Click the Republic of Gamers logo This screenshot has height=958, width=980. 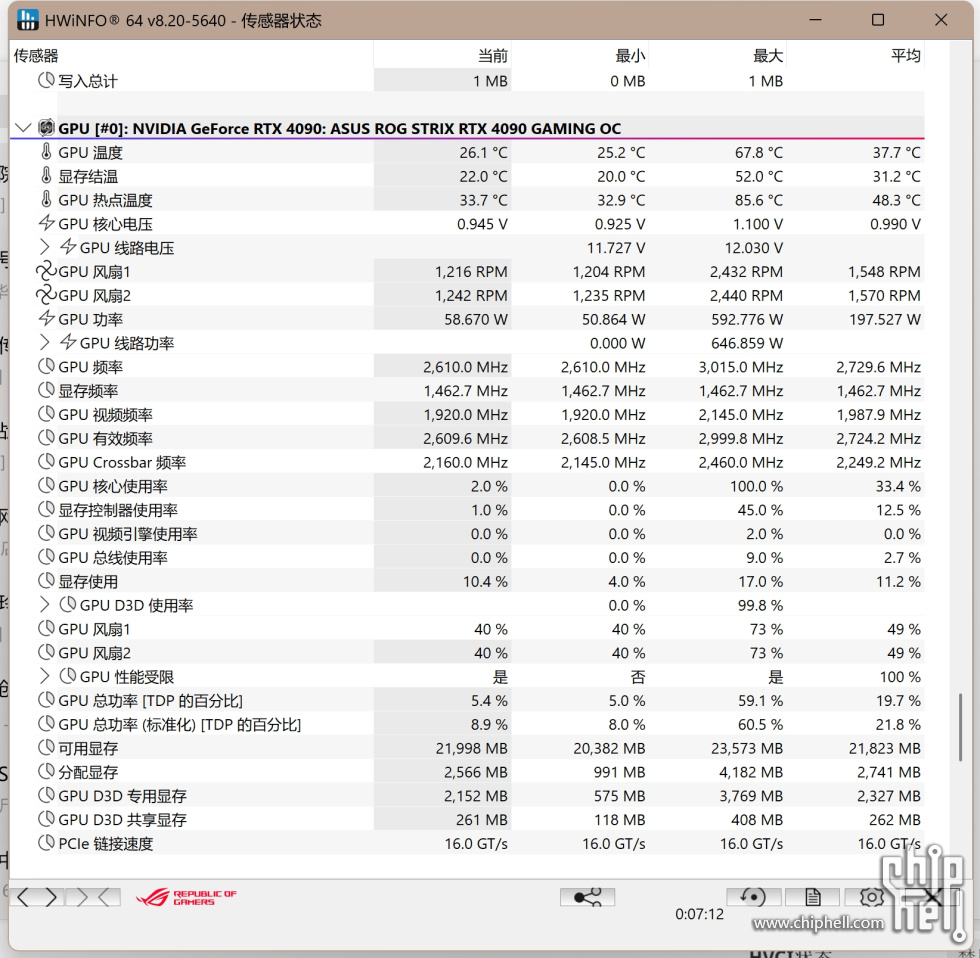(186, 898)
